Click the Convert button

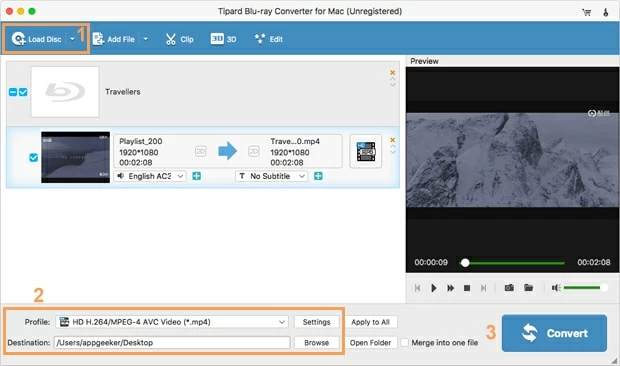(554, 333)
